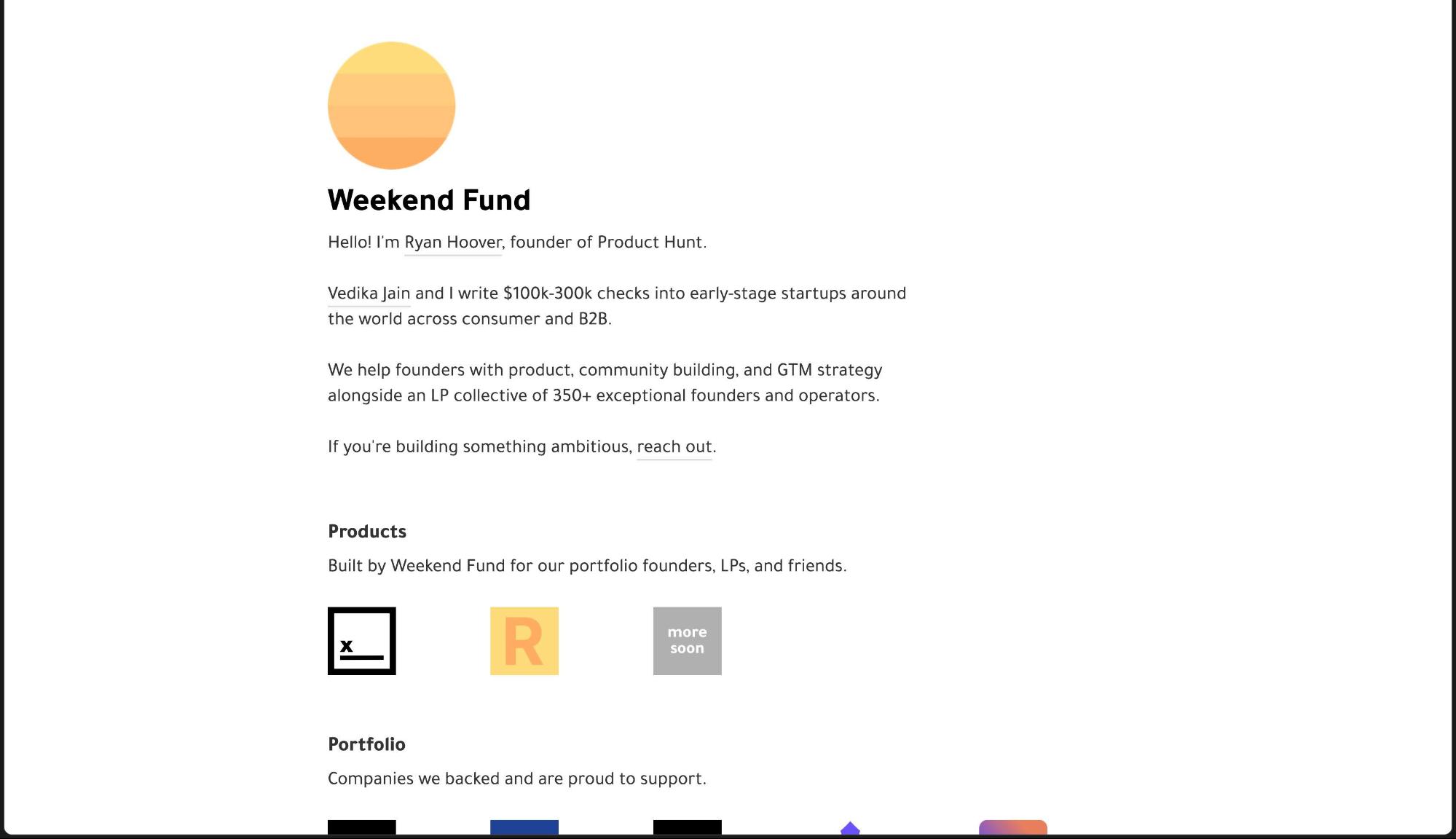This screenshot has width=1456, height=839.
Task: Click the Ryan Hoover link
Action: point(452,241)
